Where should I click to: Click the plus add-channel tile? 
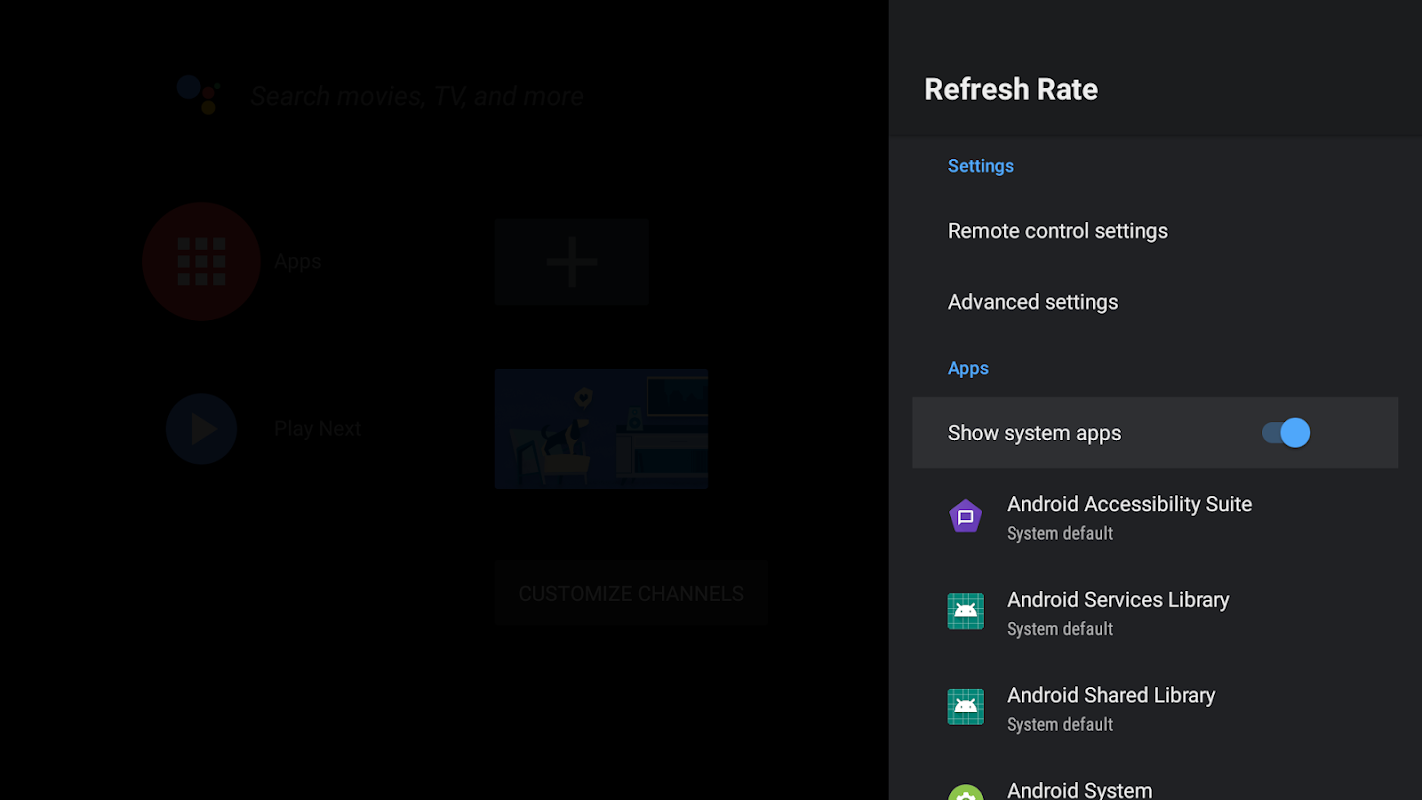coord(571,262)
